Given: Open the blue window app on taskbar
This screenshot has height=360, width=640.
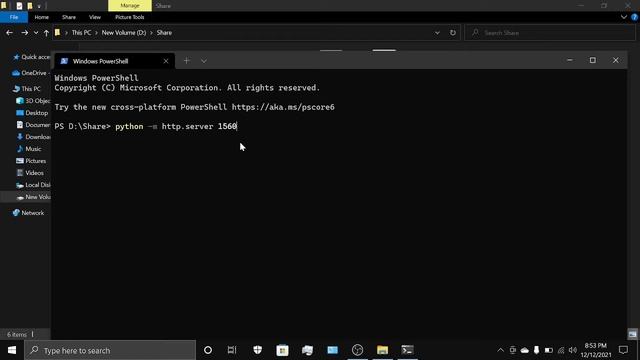Looking at the screenshot, I should tap(333, 350).
